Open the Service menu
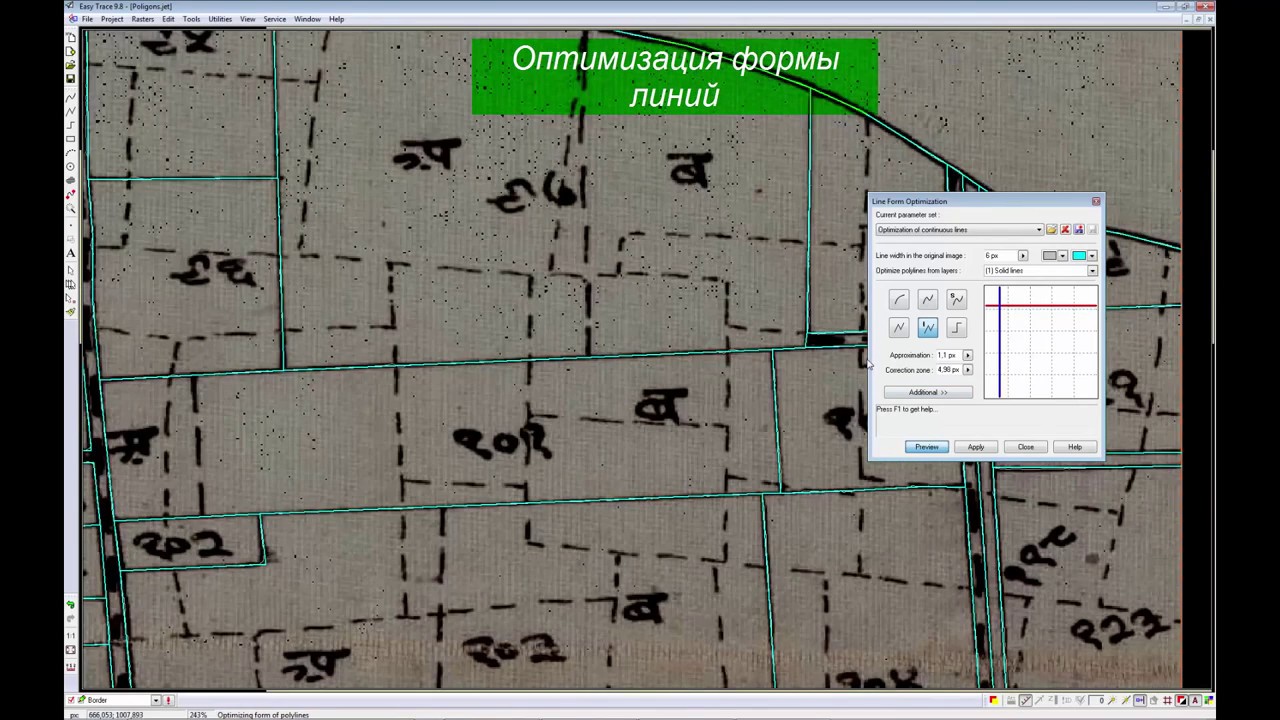The width and height of the screenshot is (1280, 720). click(x=274, y=19)
